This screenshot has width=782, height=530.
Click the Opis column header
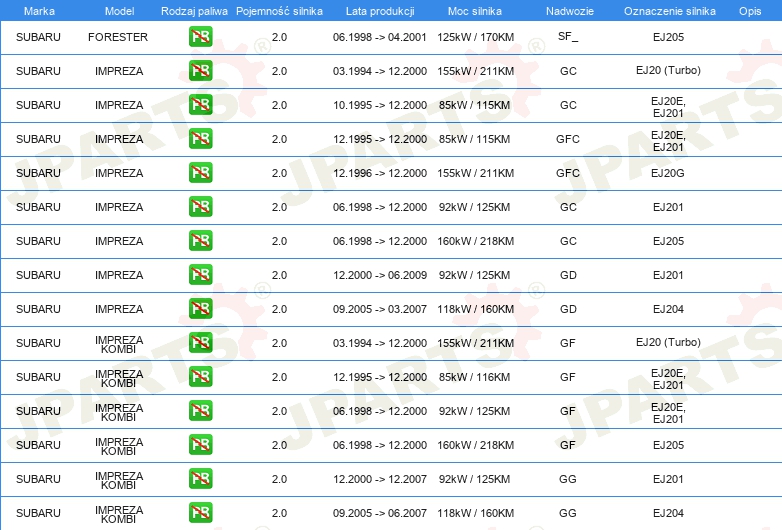click(x=750, y=11)
